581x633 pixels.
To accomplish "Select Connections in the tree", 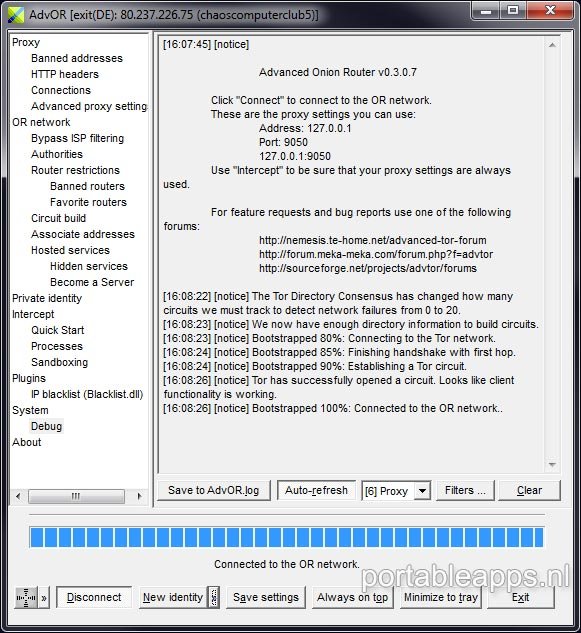I will 61,90.
